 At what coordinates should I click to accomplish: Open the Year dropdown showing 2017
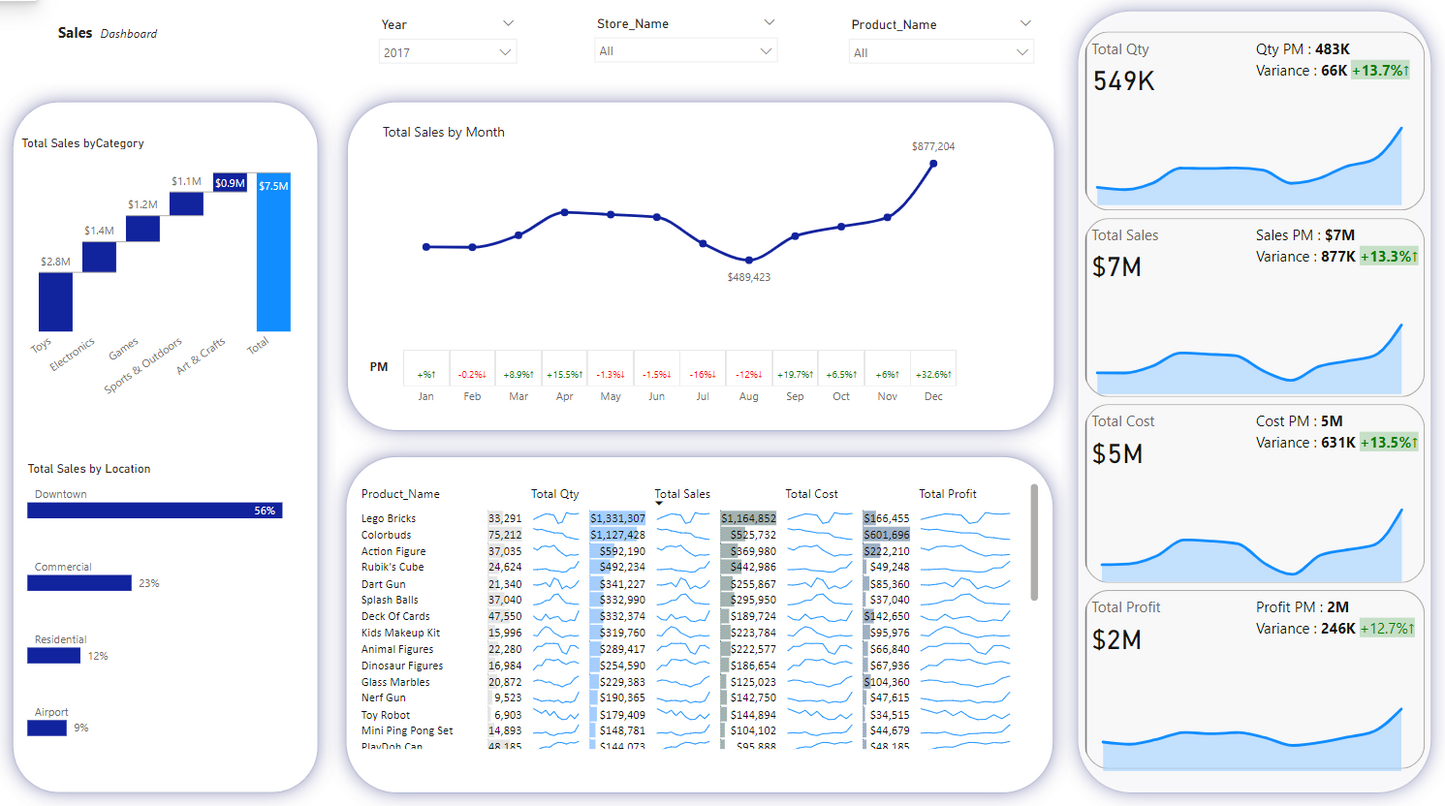point(447,52)
